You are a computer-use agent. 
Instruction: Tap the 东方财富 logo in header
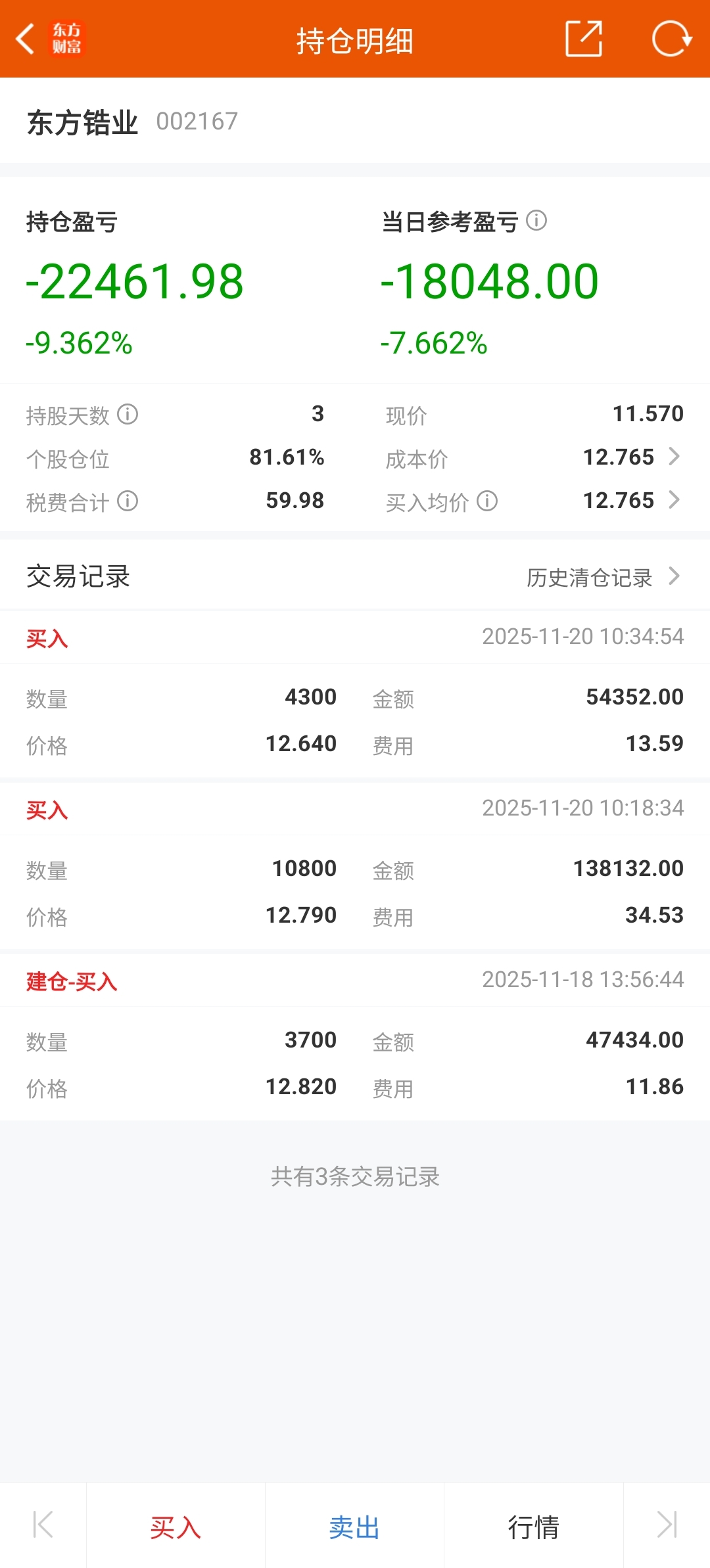pyautogui.click(x=67, y=39)
